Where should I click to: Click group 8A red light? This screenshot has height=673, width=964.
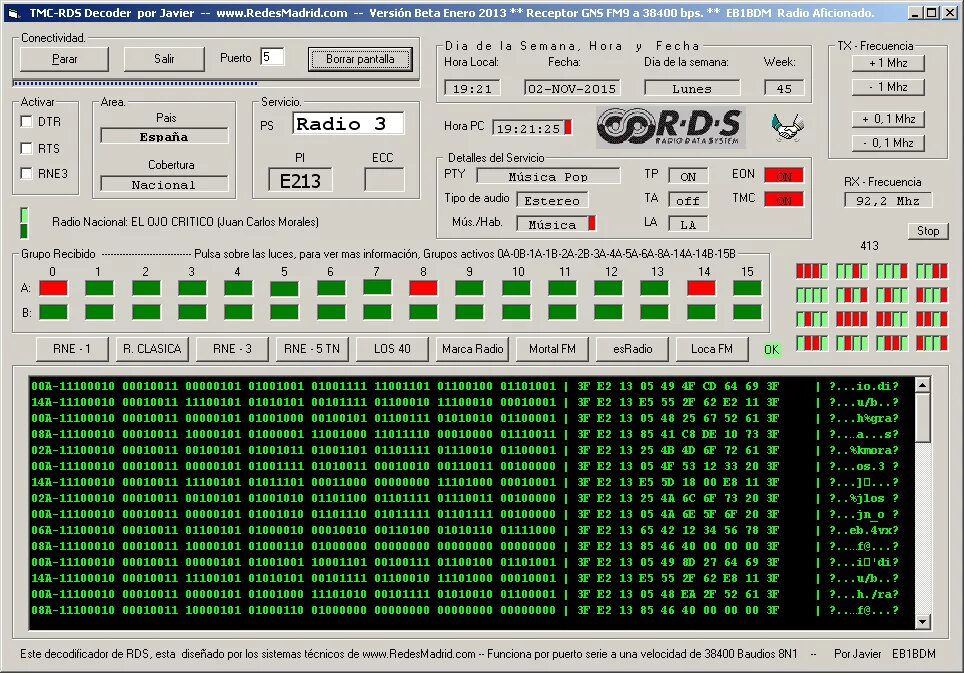424,288
